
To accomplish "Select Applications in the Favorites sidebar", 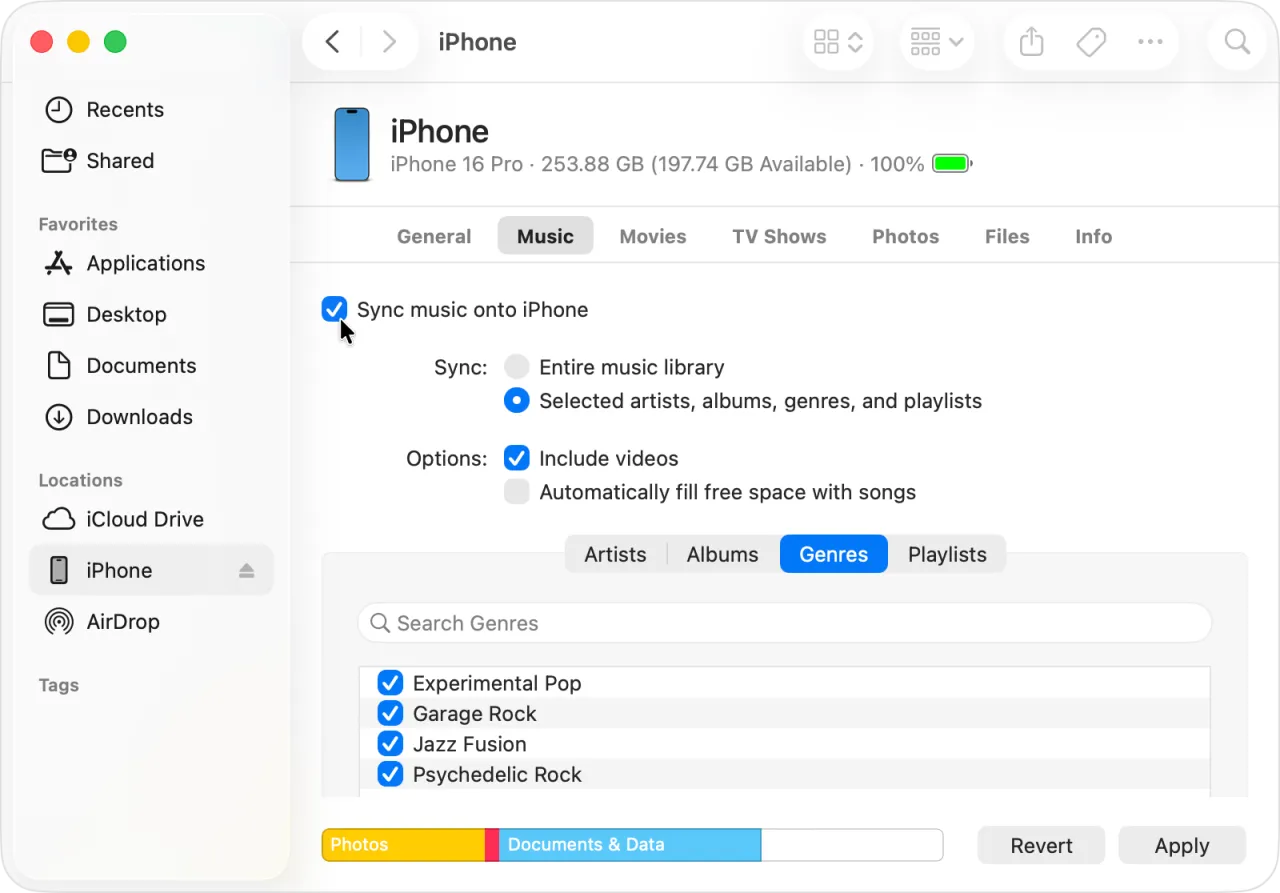I will coord(144,263).
